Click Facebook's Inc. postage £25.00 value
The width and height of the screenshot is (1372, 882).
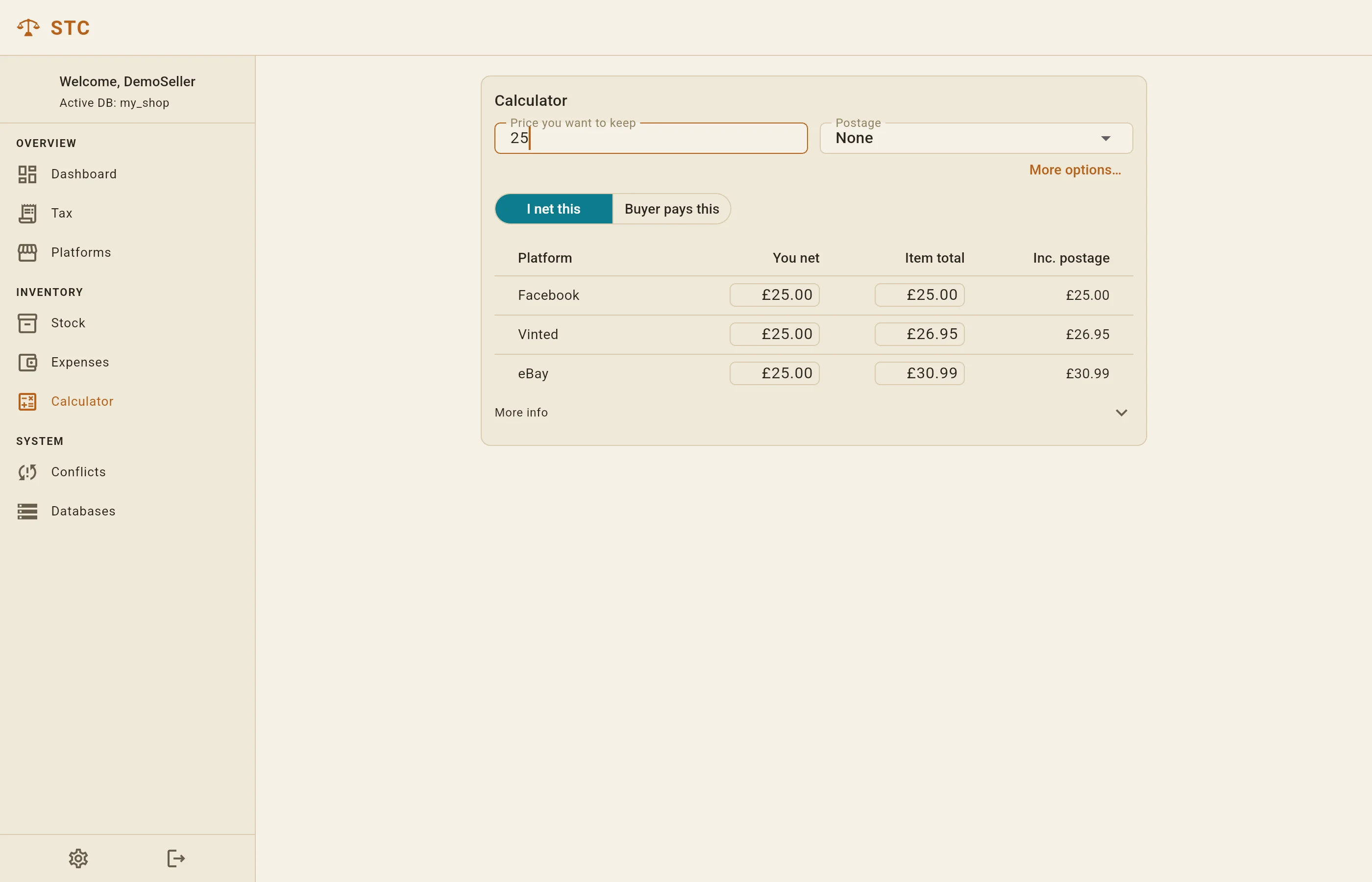pos(1087,295)
